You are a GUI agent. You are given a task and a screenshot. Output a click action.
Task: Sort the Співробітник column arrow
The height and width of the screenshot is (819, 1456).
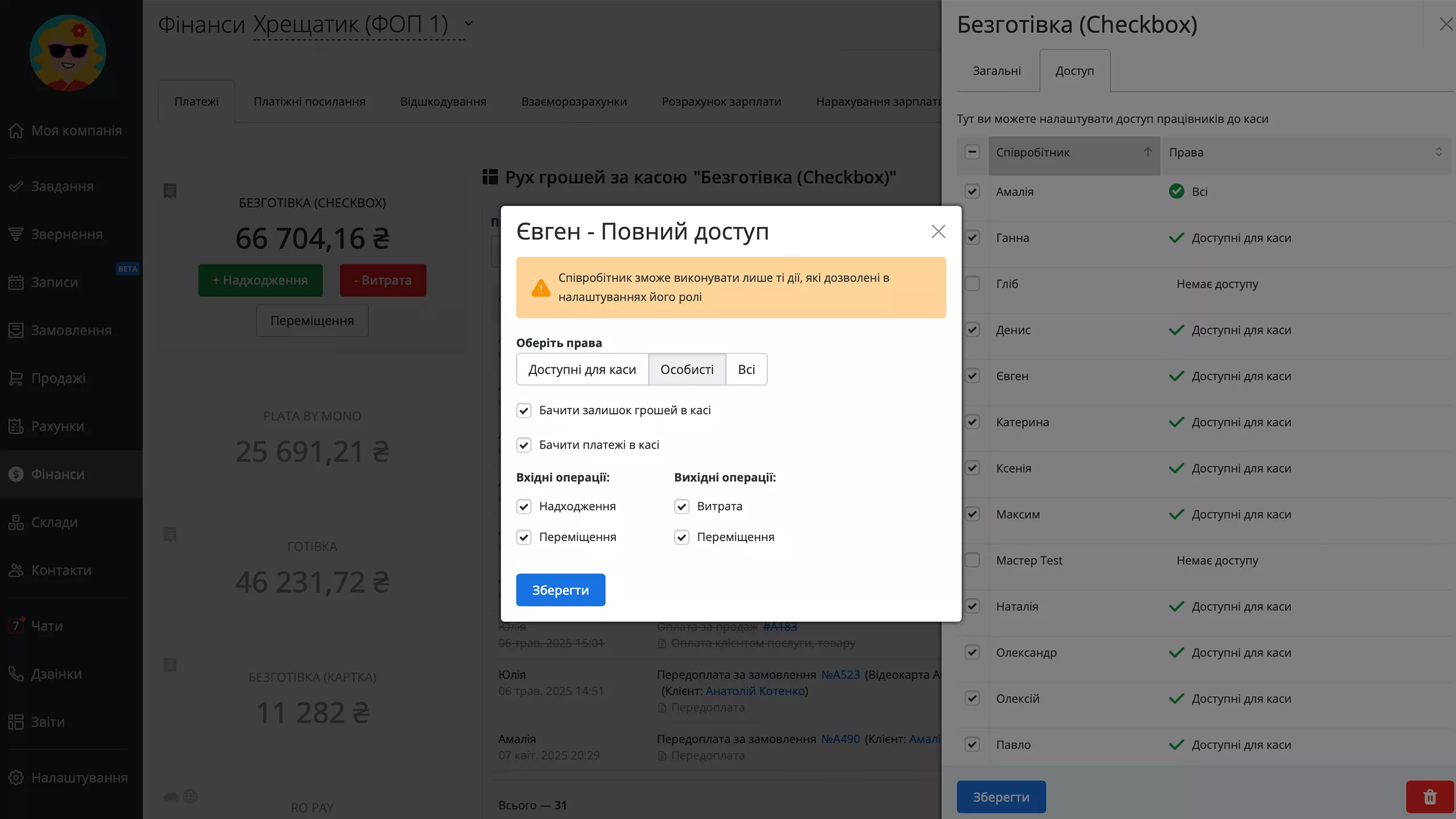point(1147,152)
